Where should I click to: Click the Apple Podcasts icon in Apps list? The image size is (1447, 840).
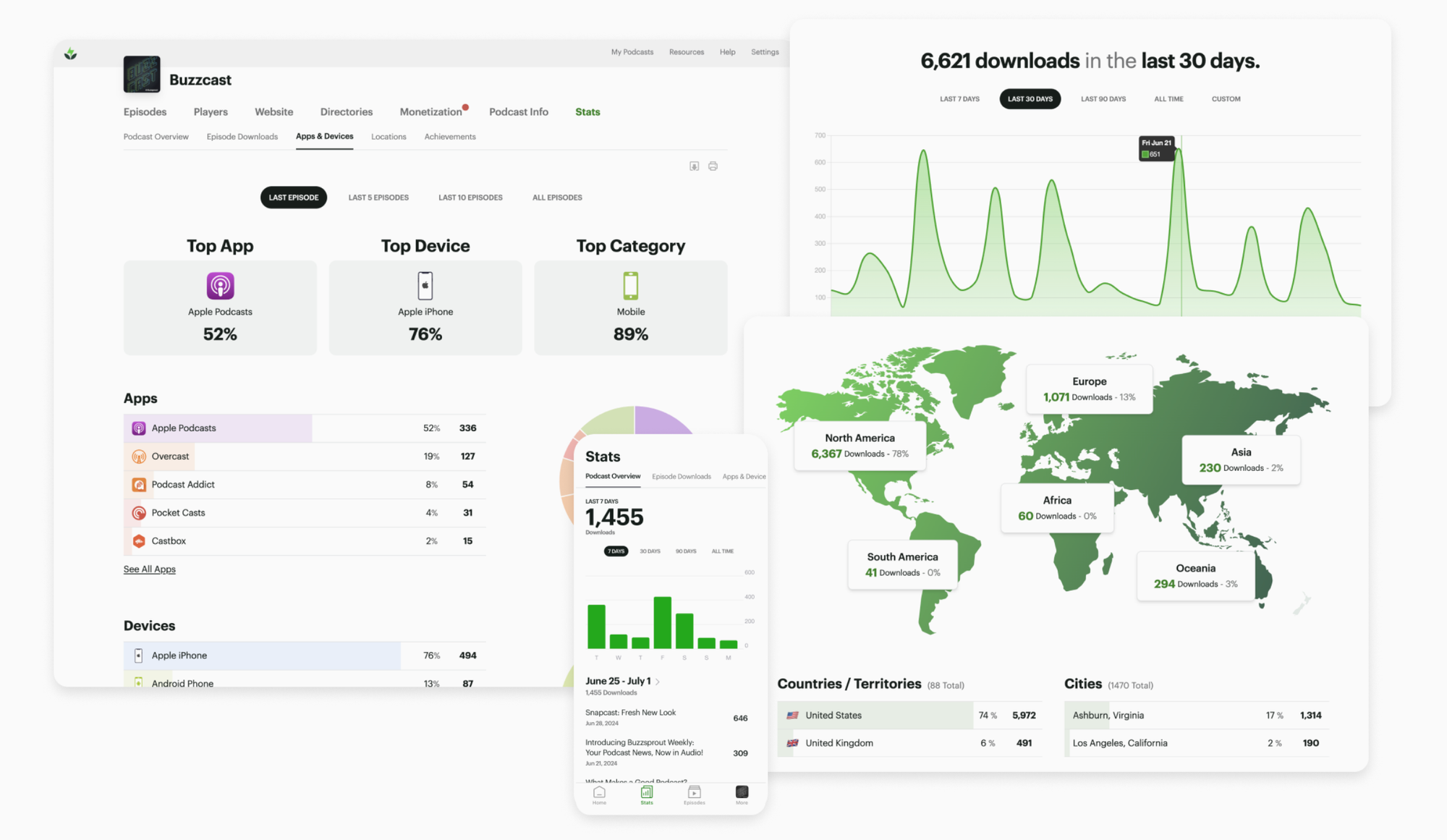pos(139,428)
